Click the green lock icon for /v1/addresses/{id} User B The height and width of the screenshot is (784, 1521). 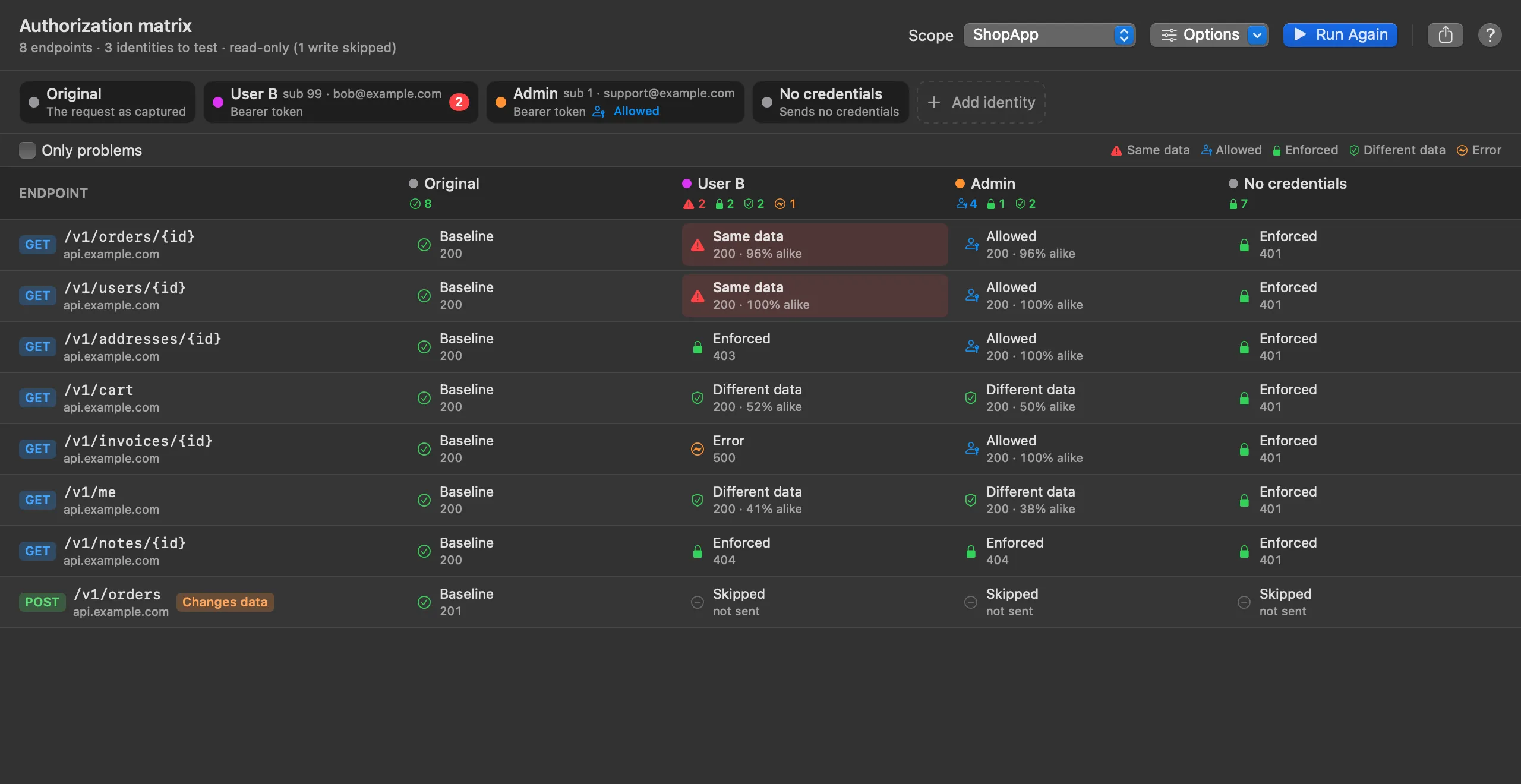698,347
